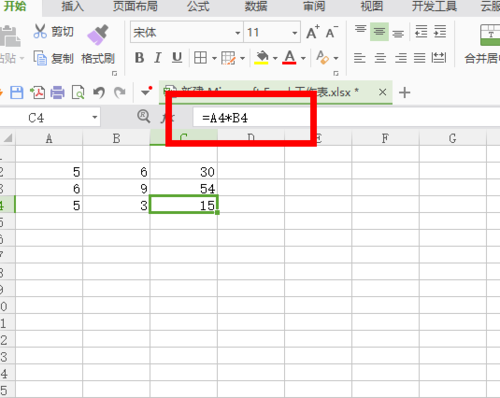
Task: Select cell containing 30
Action: (184, 171)
